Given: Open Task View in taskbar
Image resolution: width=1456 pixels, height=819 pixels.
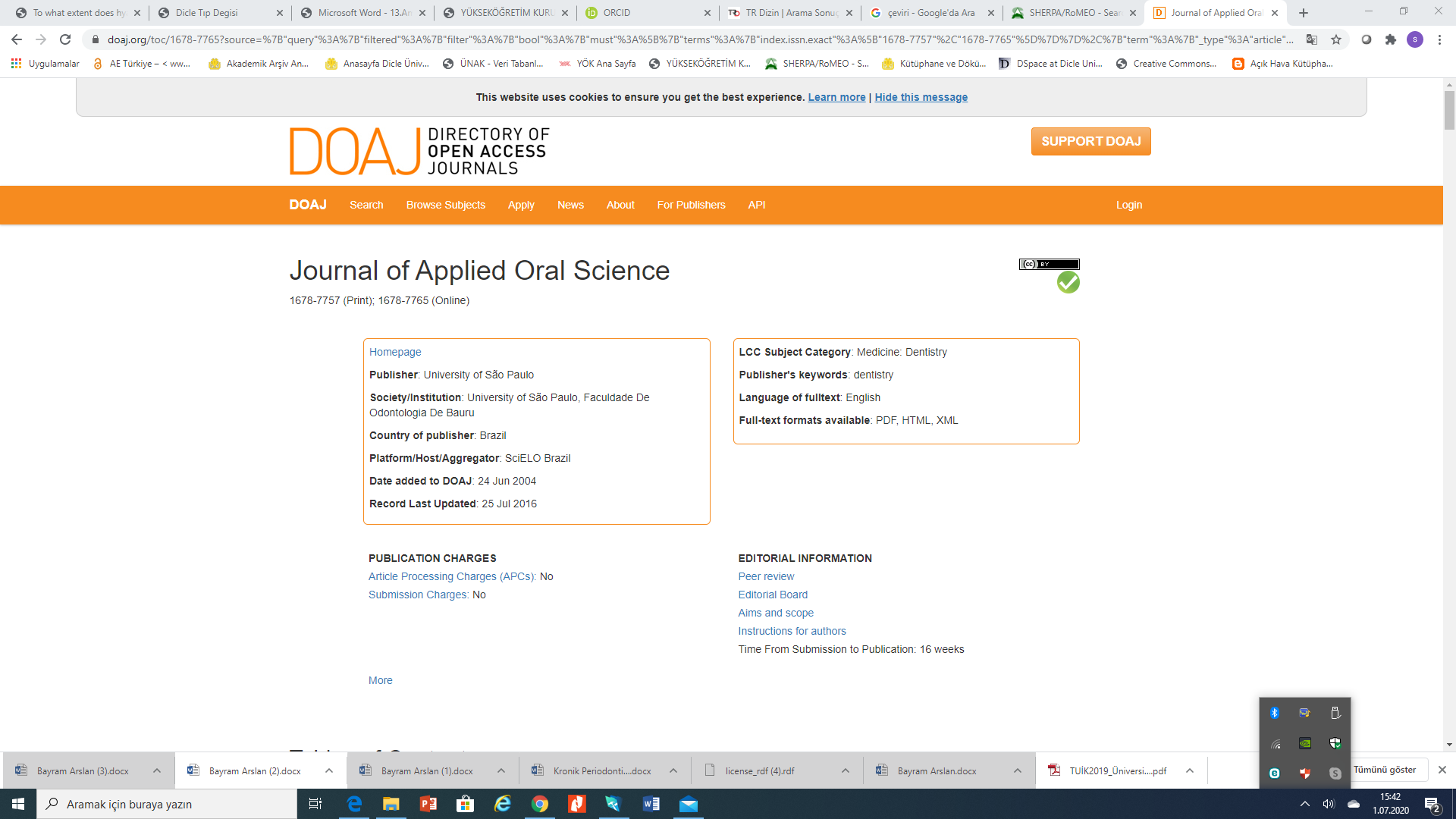Looking at the screenshot, I should tap(315, 804).
